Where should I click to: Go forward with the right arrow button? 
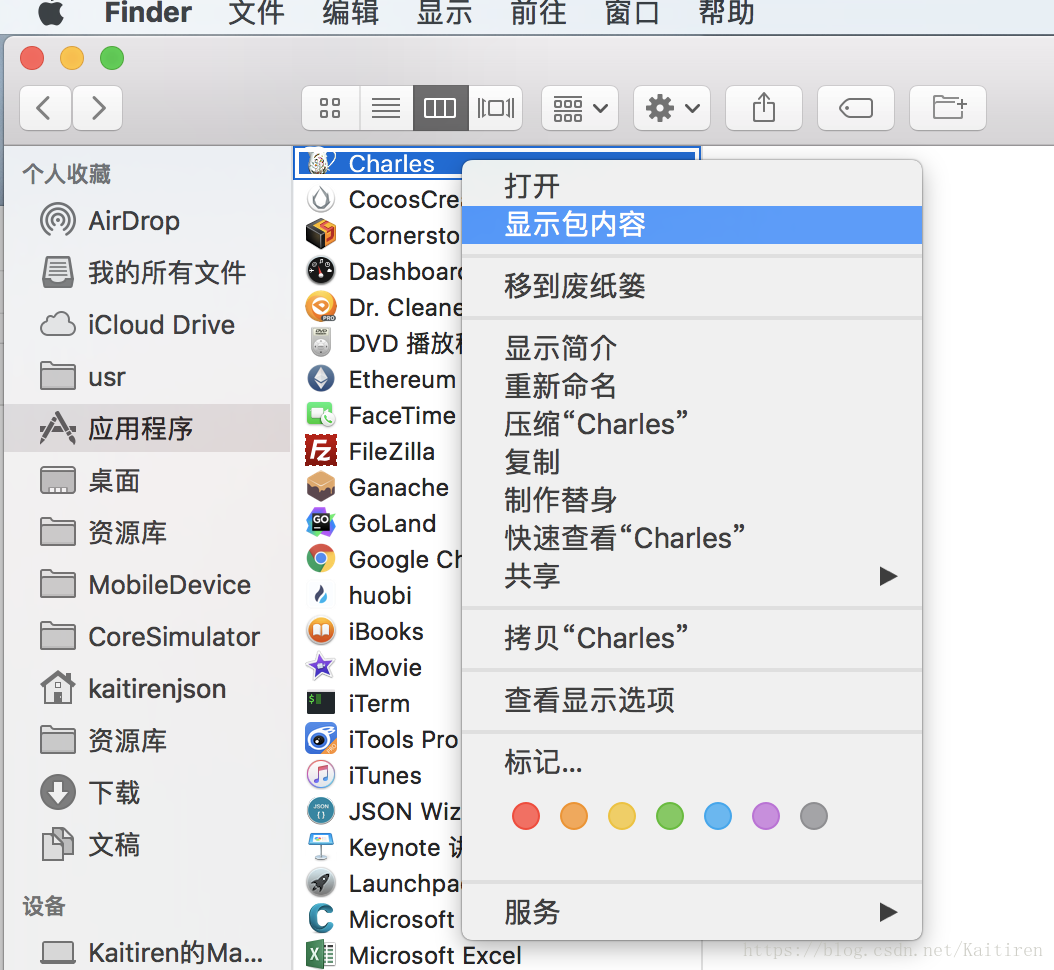click(97, 108)
